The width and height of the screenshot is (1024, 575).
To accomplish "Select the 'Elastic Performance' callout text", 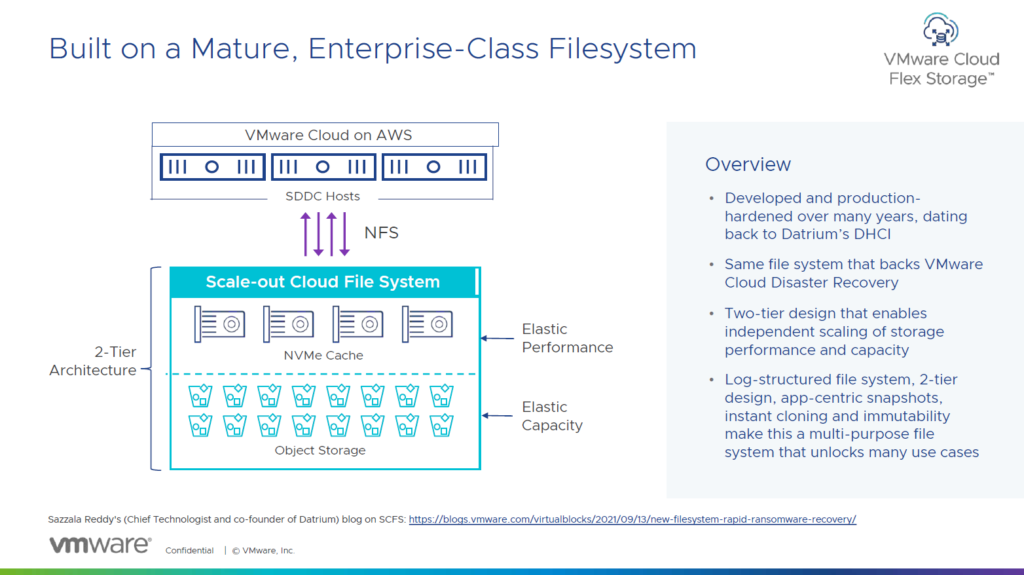I will click(x=567, y=338).
